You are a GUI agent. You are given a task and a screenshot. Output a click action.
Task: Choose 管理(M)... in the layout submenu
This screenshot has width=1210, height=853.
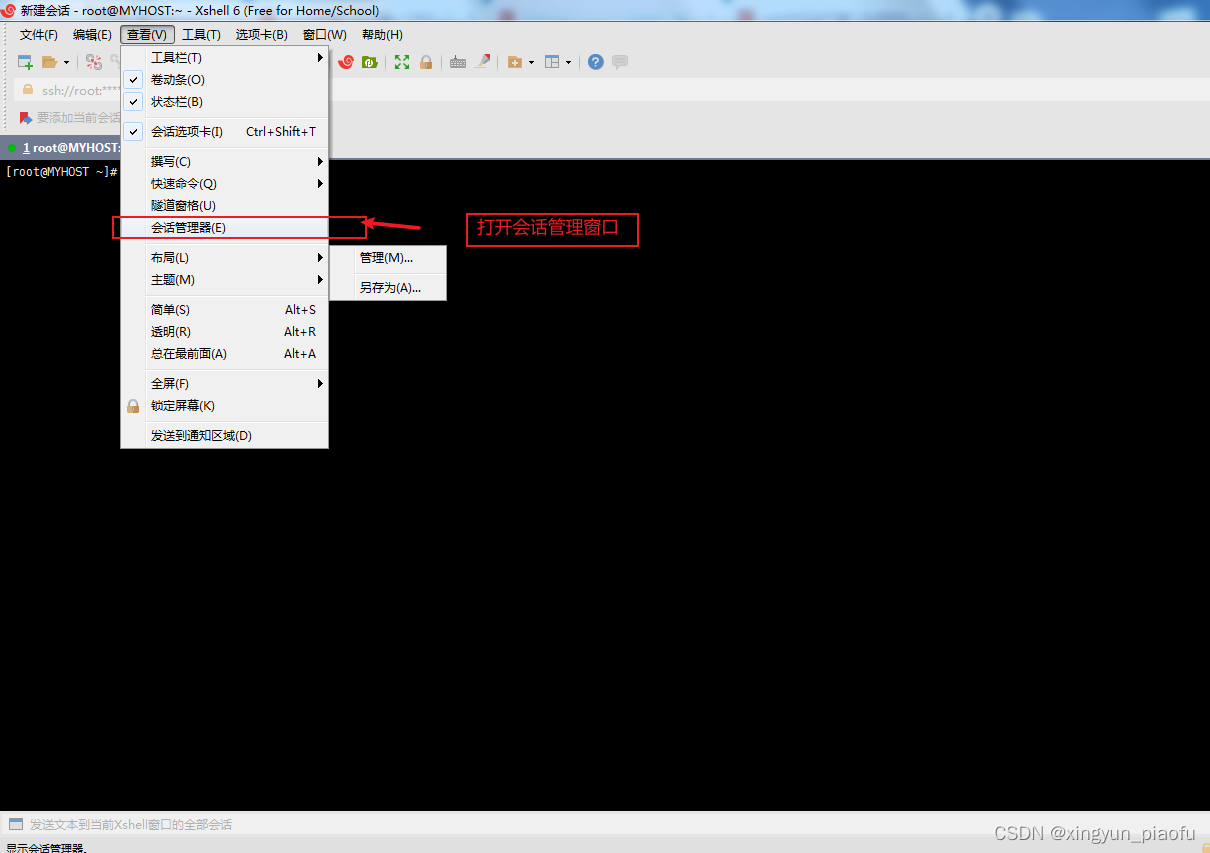388,258
